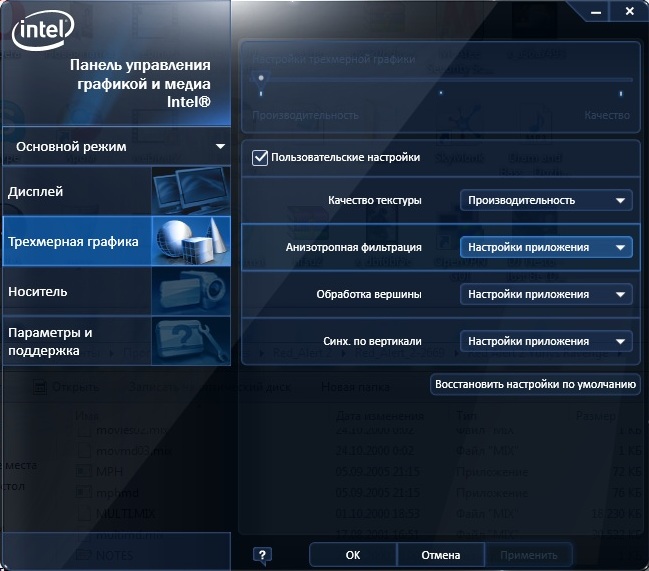Minimize the Intel control panel window
Viewport: 649px width, 571px height.
596,12
